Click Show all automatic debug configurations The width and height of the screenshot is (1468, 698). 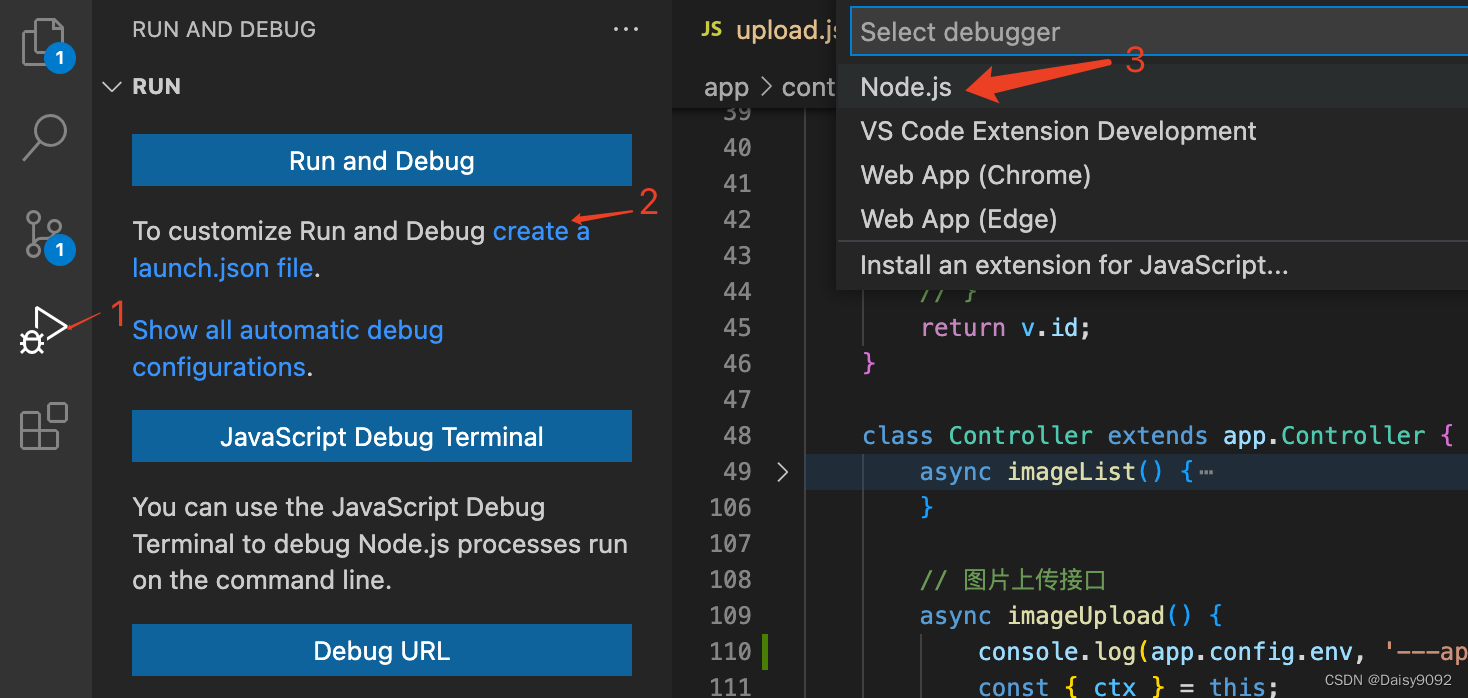287,329
